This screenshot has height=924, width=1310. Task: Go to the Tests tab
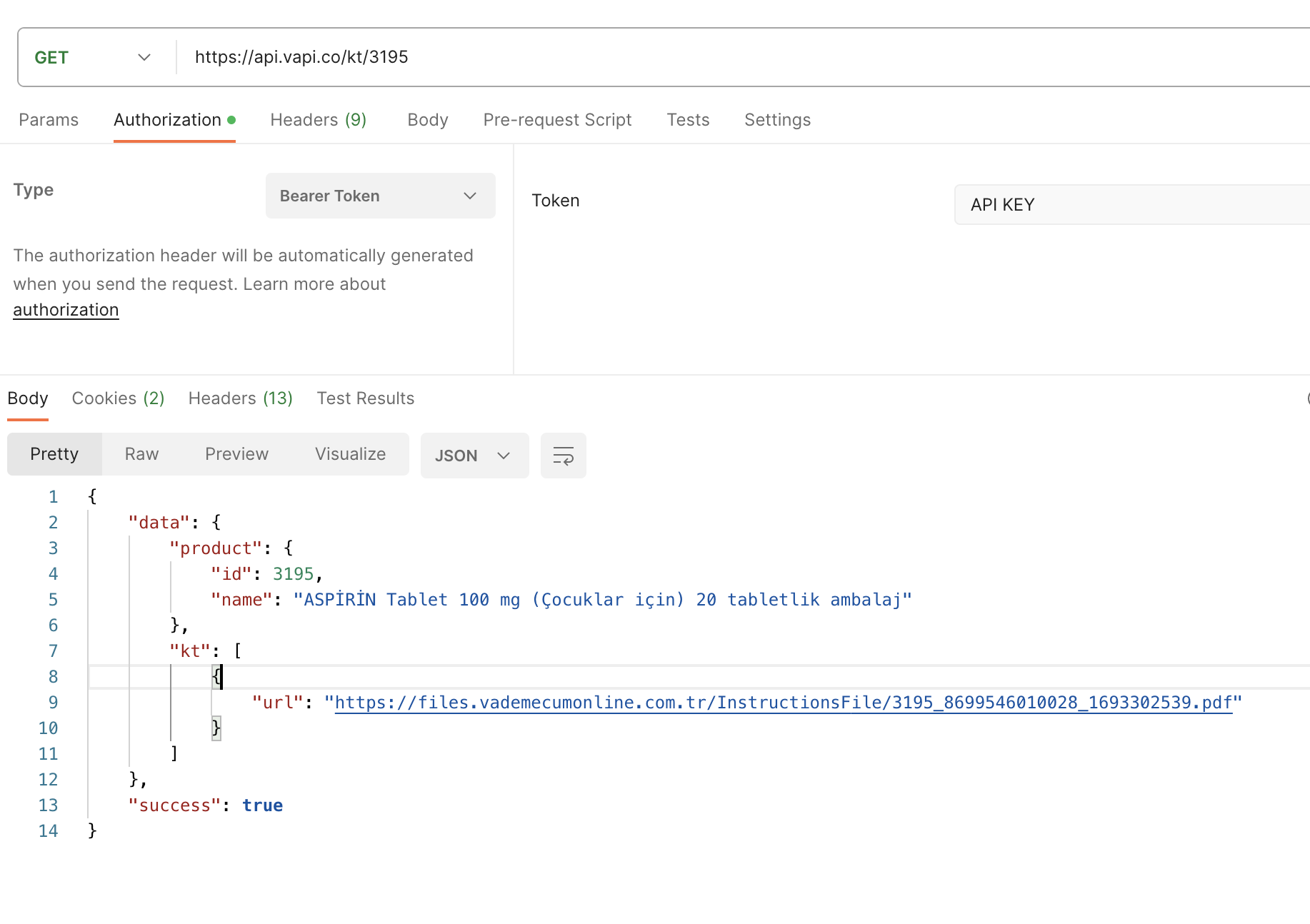pos(688,120)
